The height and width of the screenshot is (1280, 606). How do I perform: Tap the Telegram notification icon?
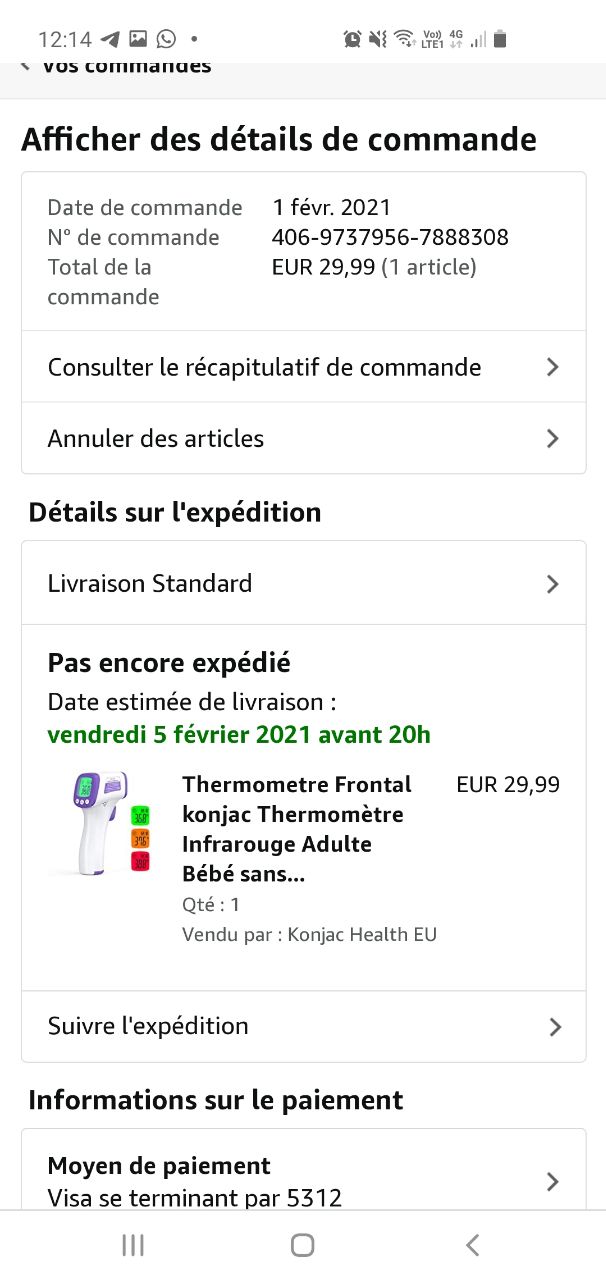click(x=110, y=39)
